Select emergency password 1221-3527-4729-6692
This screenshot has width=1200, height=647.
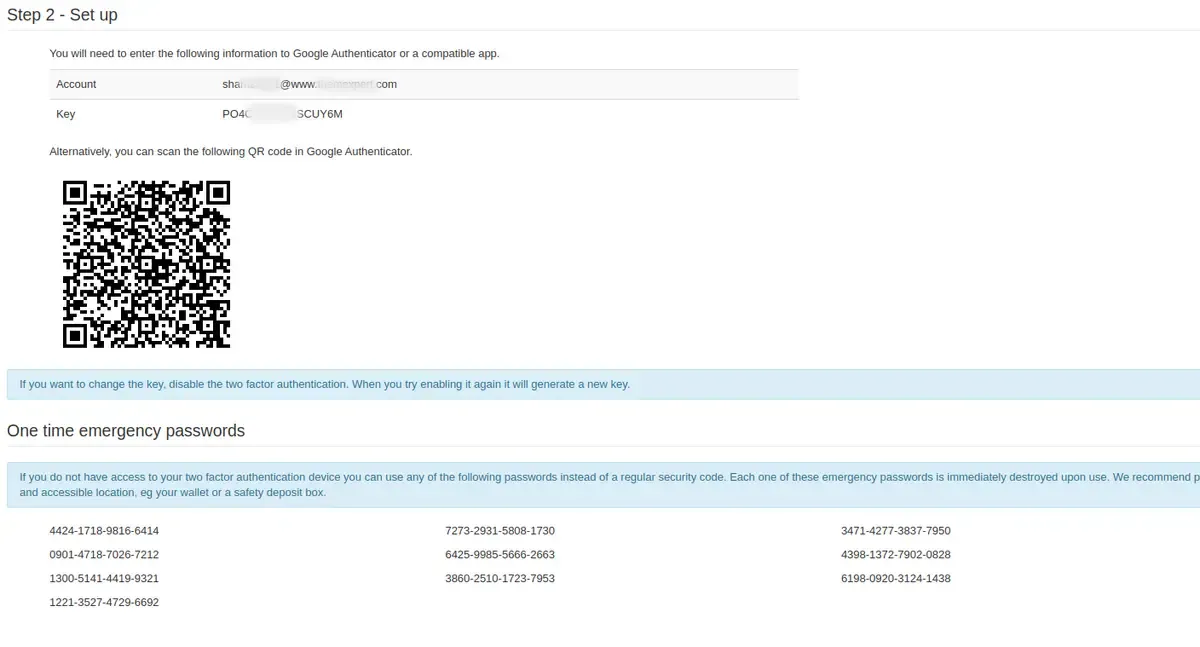pos(104,603)
